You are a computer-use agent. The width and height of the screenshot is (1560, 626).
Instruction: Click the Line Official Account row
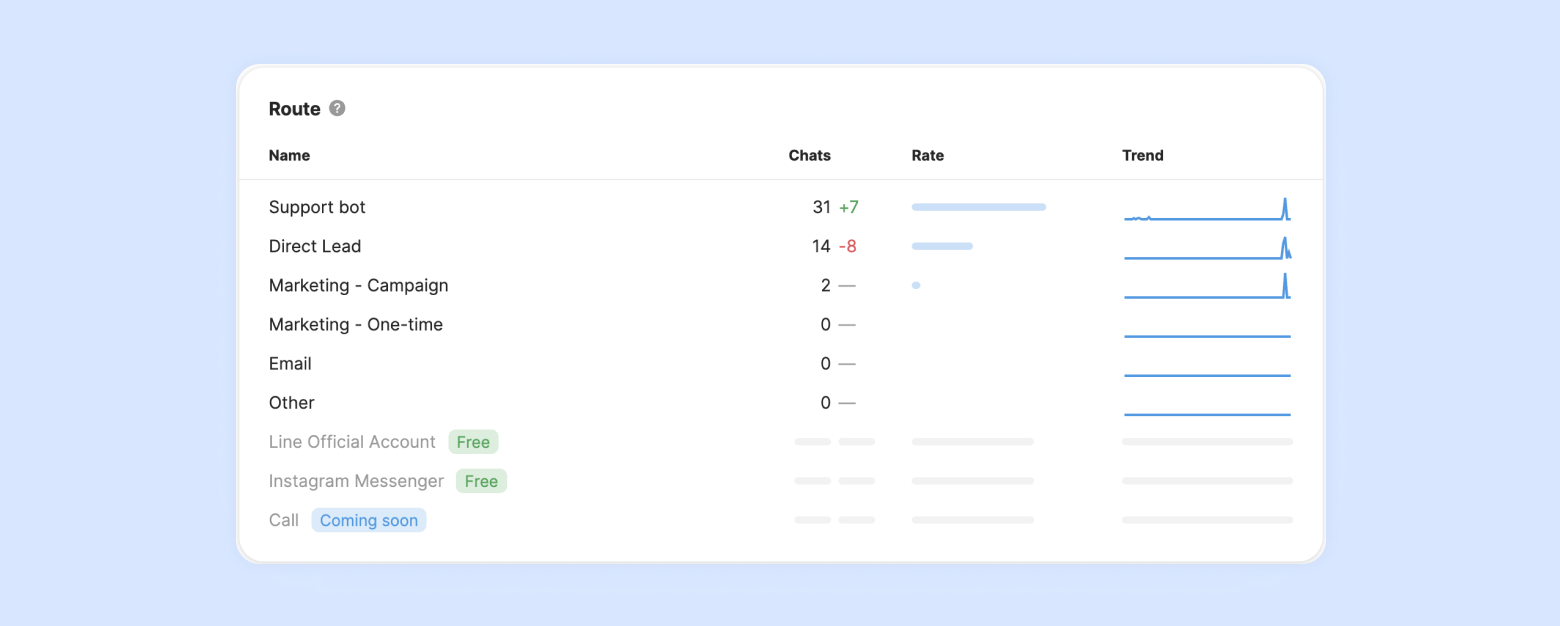coord(352,442)
